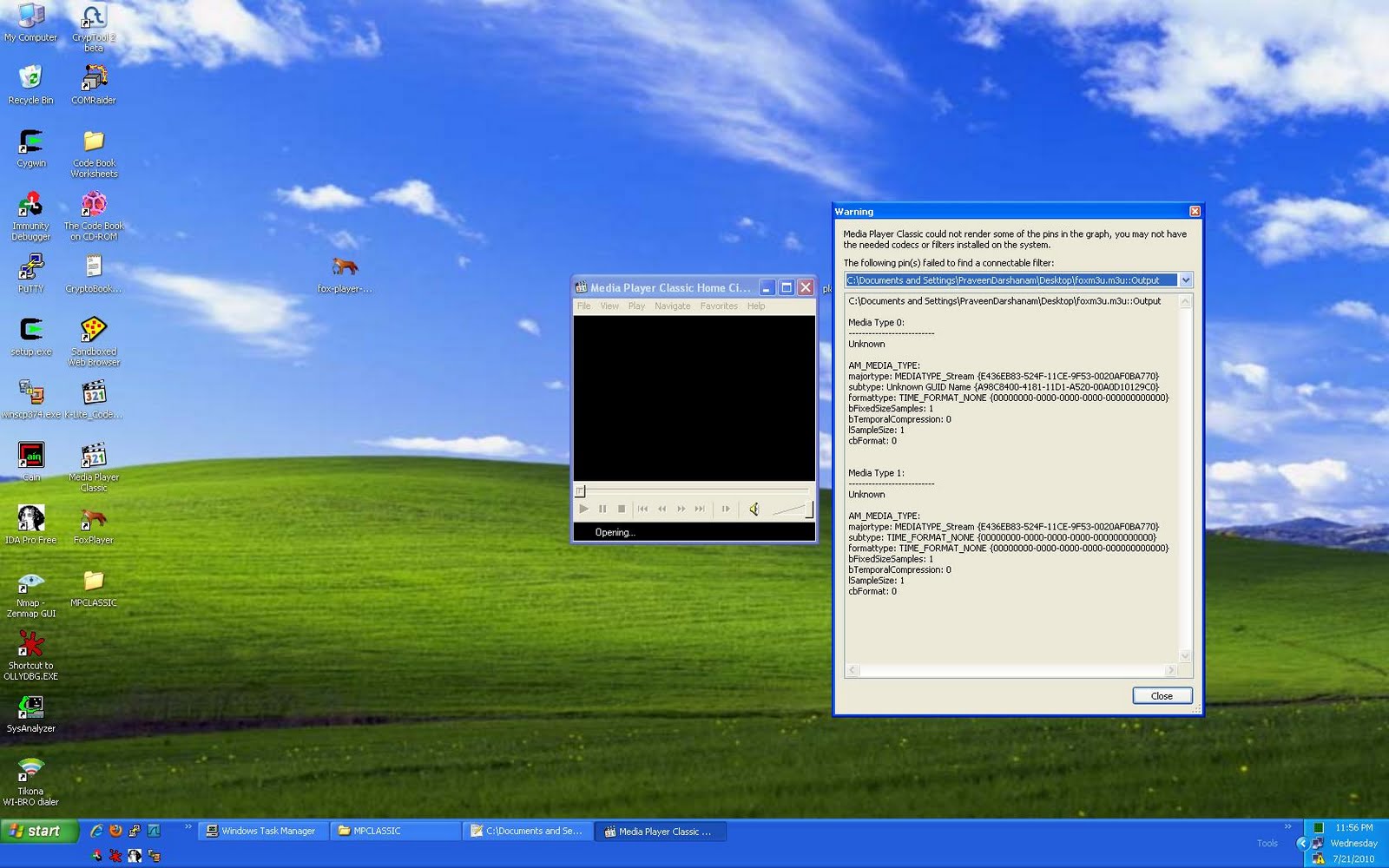Expand the Tools toolbar chevron on taskbar
The image size is (1389, 868).
[1287, 826]
